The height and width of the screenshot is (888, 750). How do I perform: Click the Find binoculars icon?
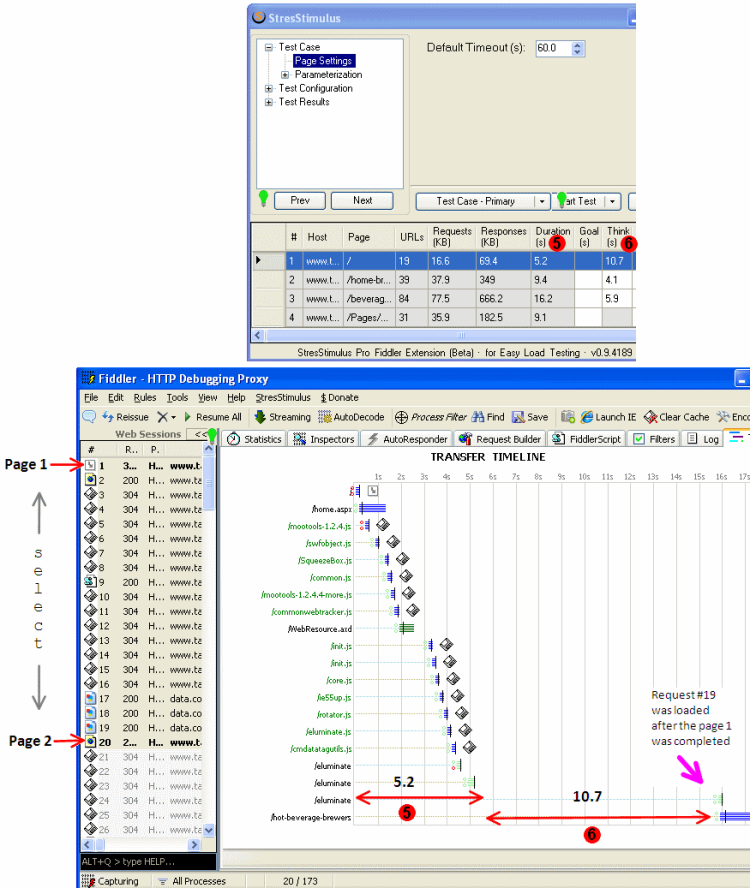point(478,417)
